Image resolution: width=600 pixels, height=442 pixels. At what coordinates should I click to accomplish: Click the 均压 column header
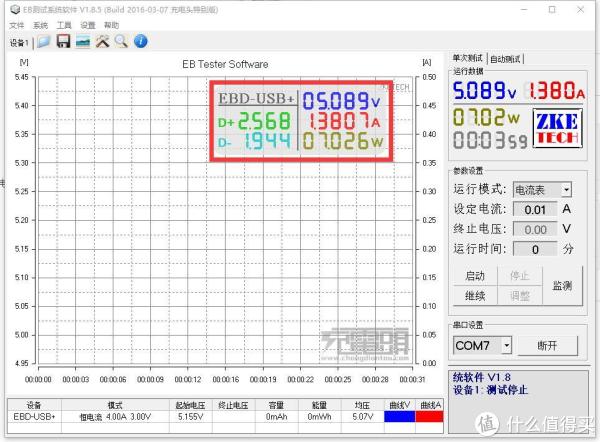(362, 405)
